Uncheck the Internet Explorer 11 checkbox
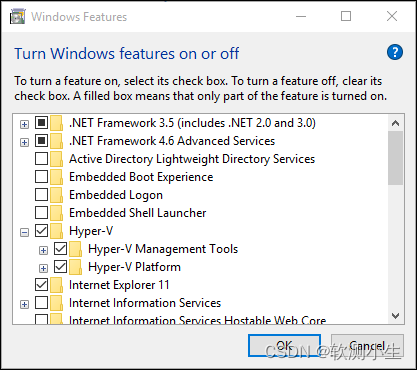This screenshot has width=417, height=370. pyautogui.click(x=41, y=284)
